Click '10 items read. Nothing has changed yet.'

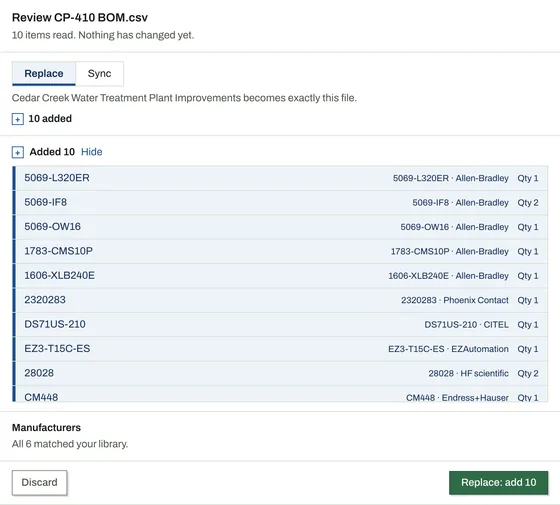[103, 35]
